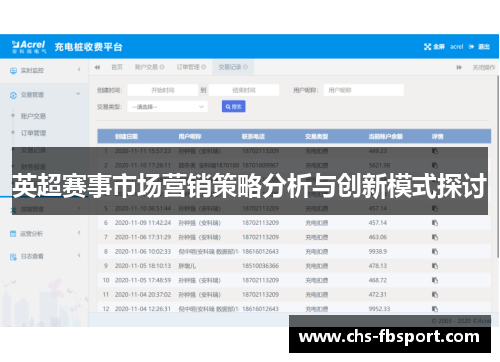The width and height of the screenshot is (500, 362).
Task: Click the 运营分析 calendar icon in sidebar
Action: (13, 234)
